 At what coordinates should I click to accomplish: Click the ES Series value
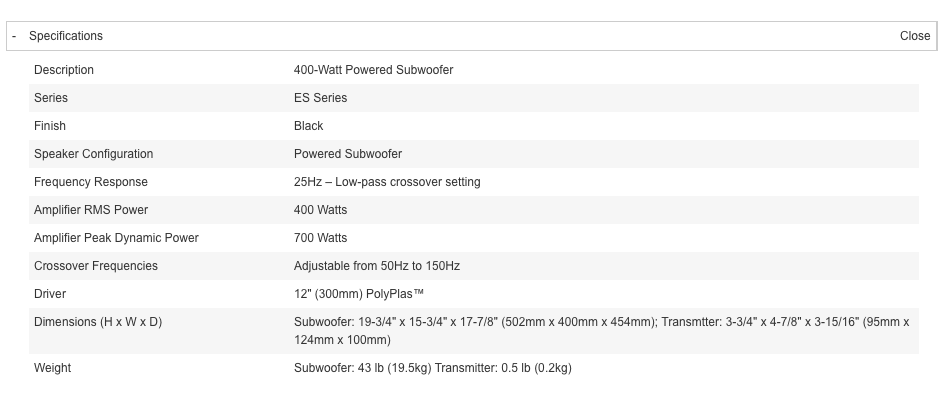point(320,98)
